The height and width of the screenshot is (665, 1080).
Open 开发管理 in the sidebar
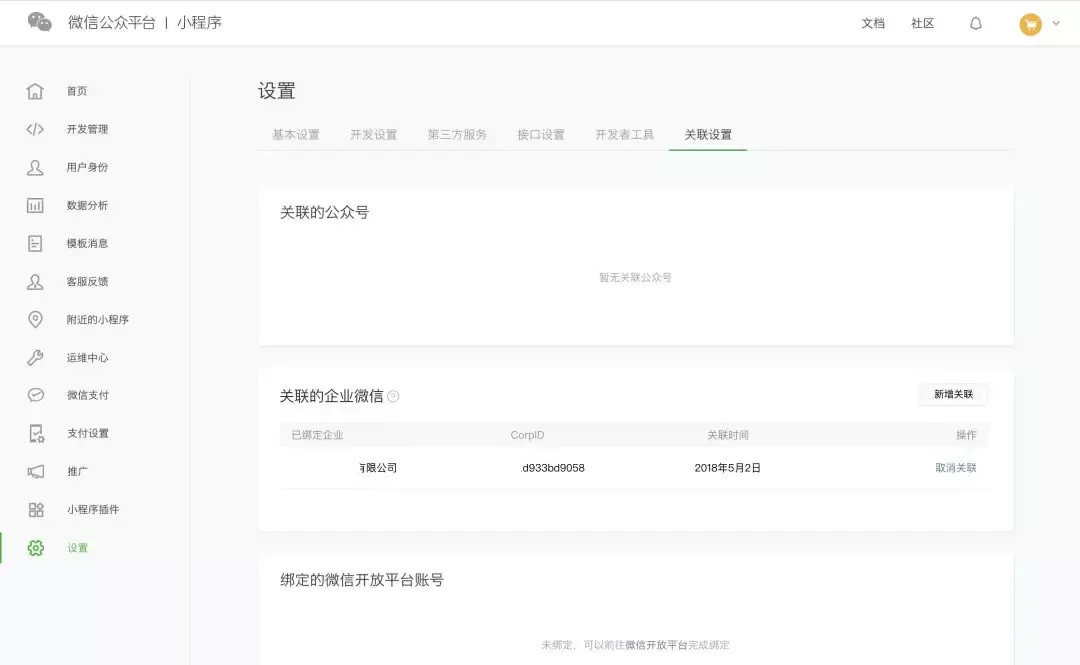point(87,129)
